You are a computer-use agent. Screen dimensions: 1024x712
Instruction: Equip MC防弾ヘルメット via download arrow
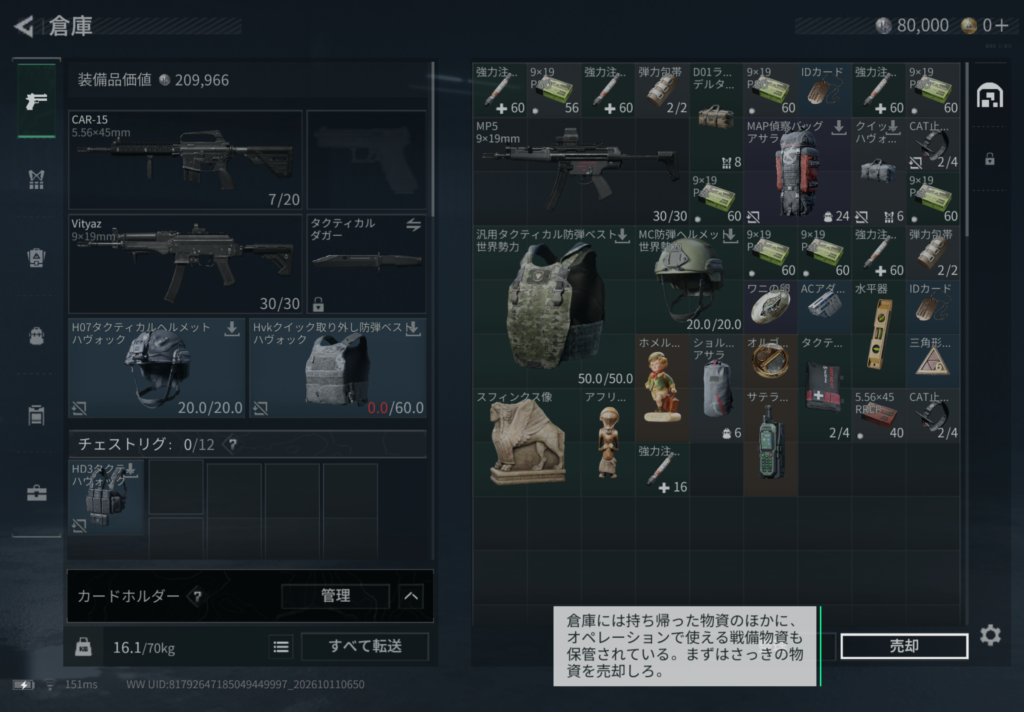tap(731, 235)
